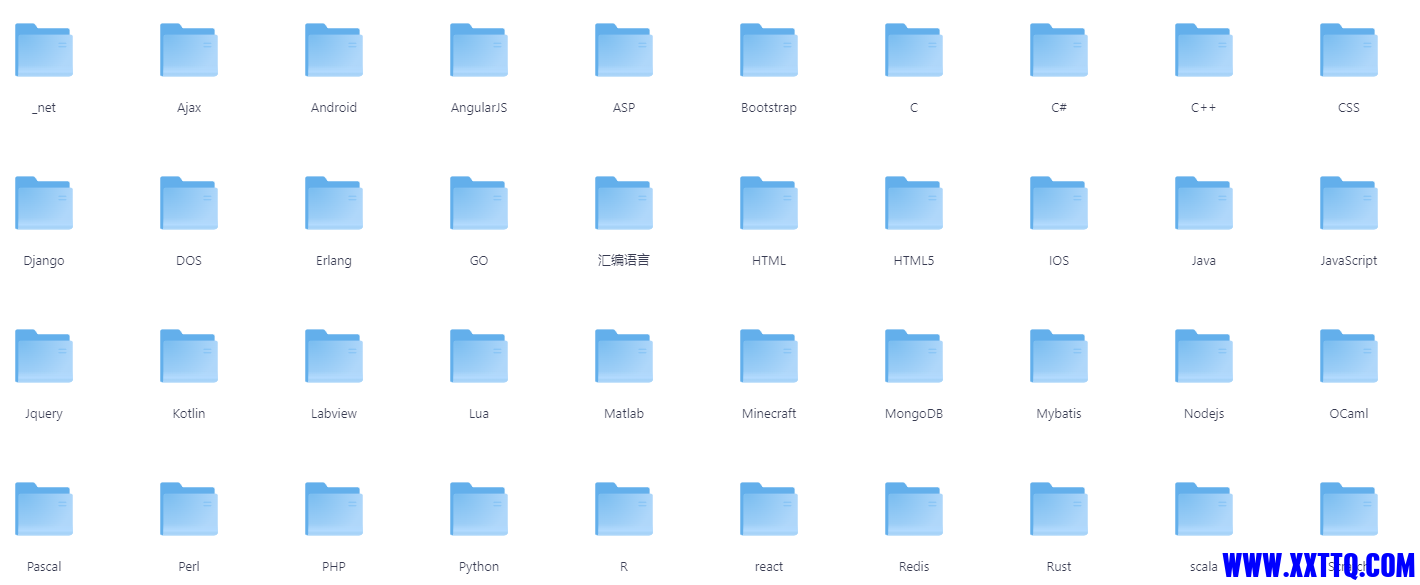
Task: Select the Django folder icon
Action: [x=44, y=203]
